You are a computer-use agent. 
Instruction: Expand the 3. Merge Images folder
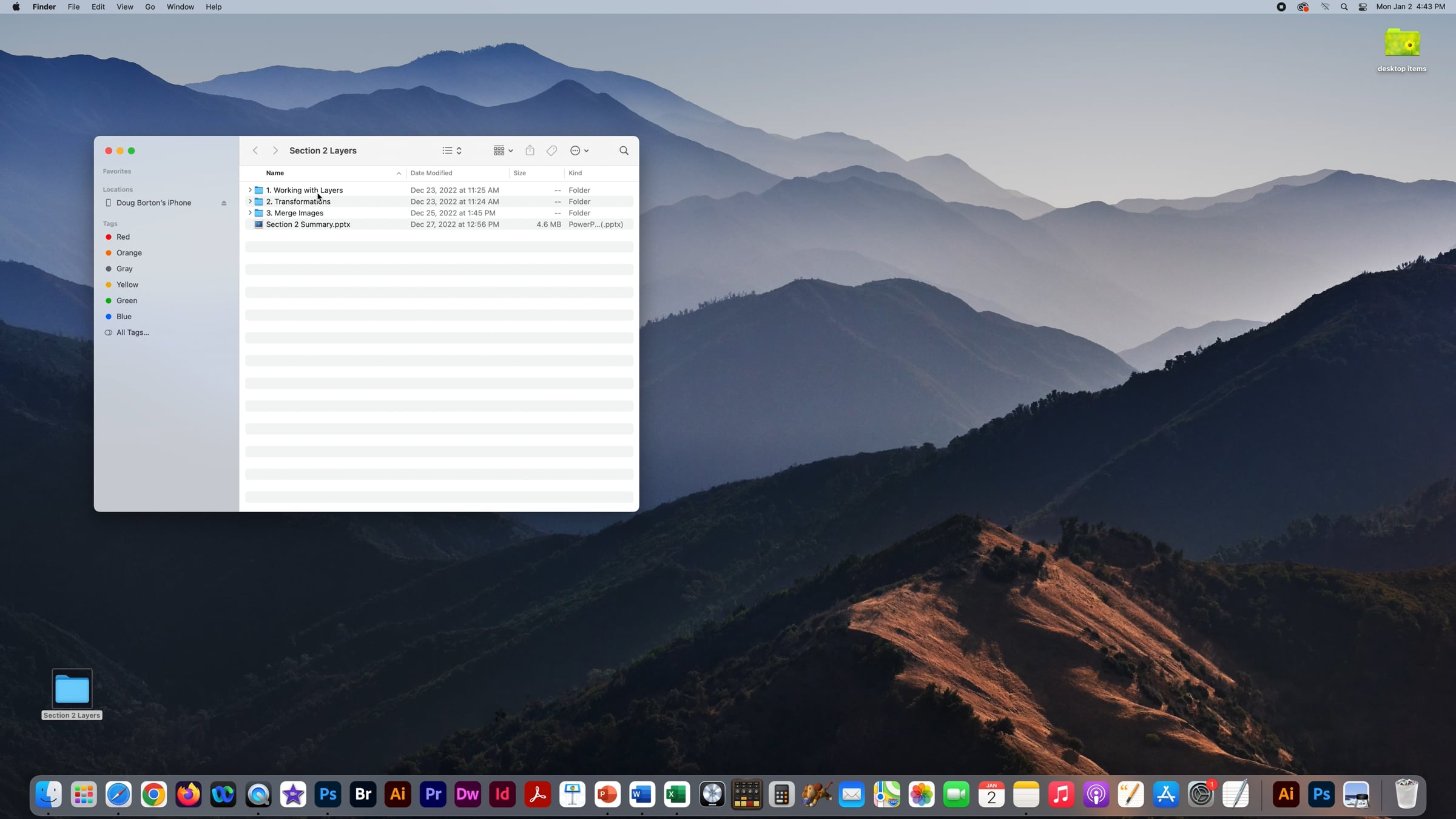pos(250,213)
